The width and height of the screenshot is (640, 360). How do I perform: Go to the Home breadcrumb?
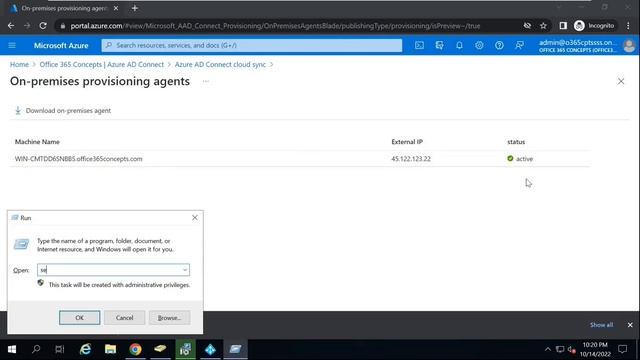click(x=19, y=64)
